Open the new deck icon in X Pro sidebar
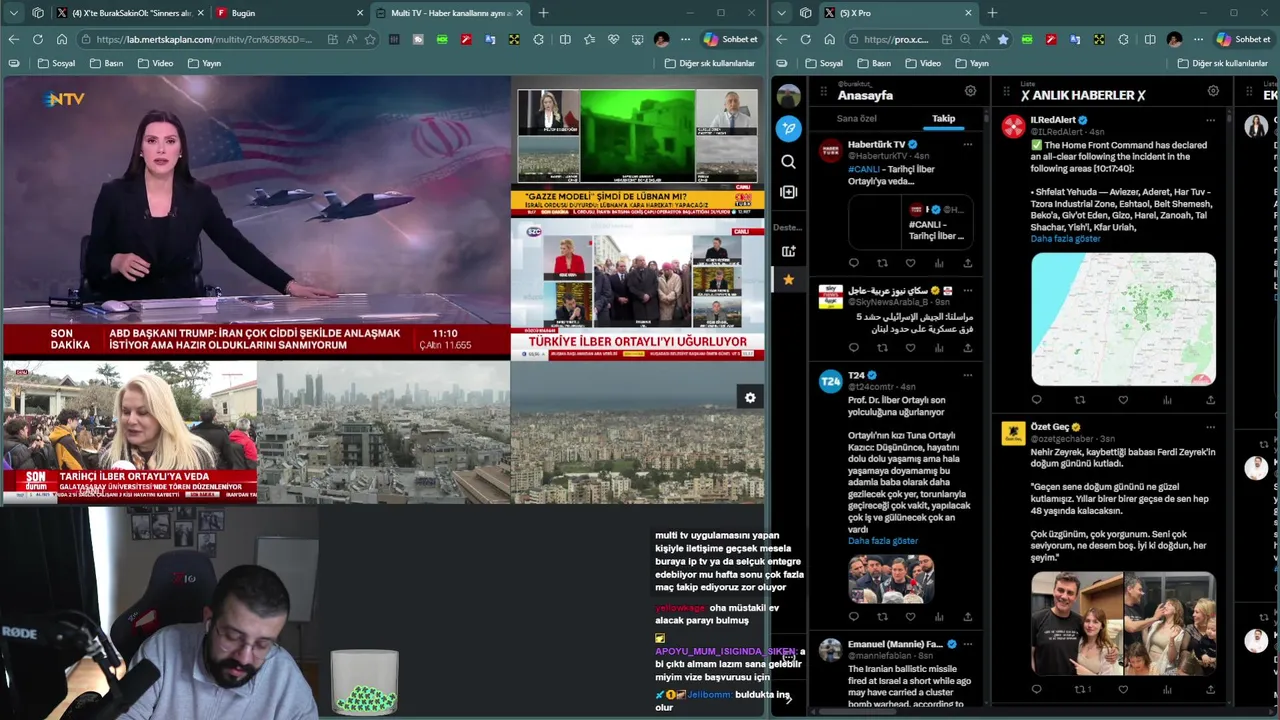Screen dimensions: 1280x720 tap(789, 251)
